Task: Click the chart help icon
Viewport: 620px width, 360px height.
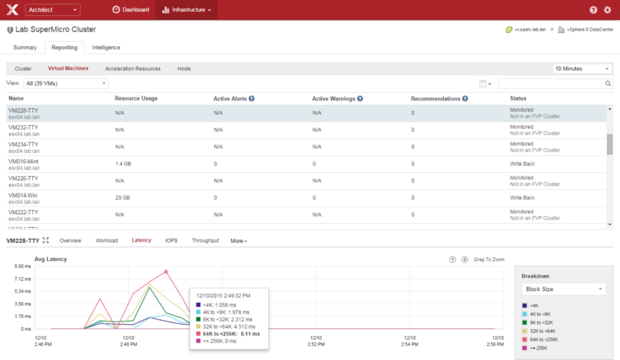Action: (x=452, y=260)
